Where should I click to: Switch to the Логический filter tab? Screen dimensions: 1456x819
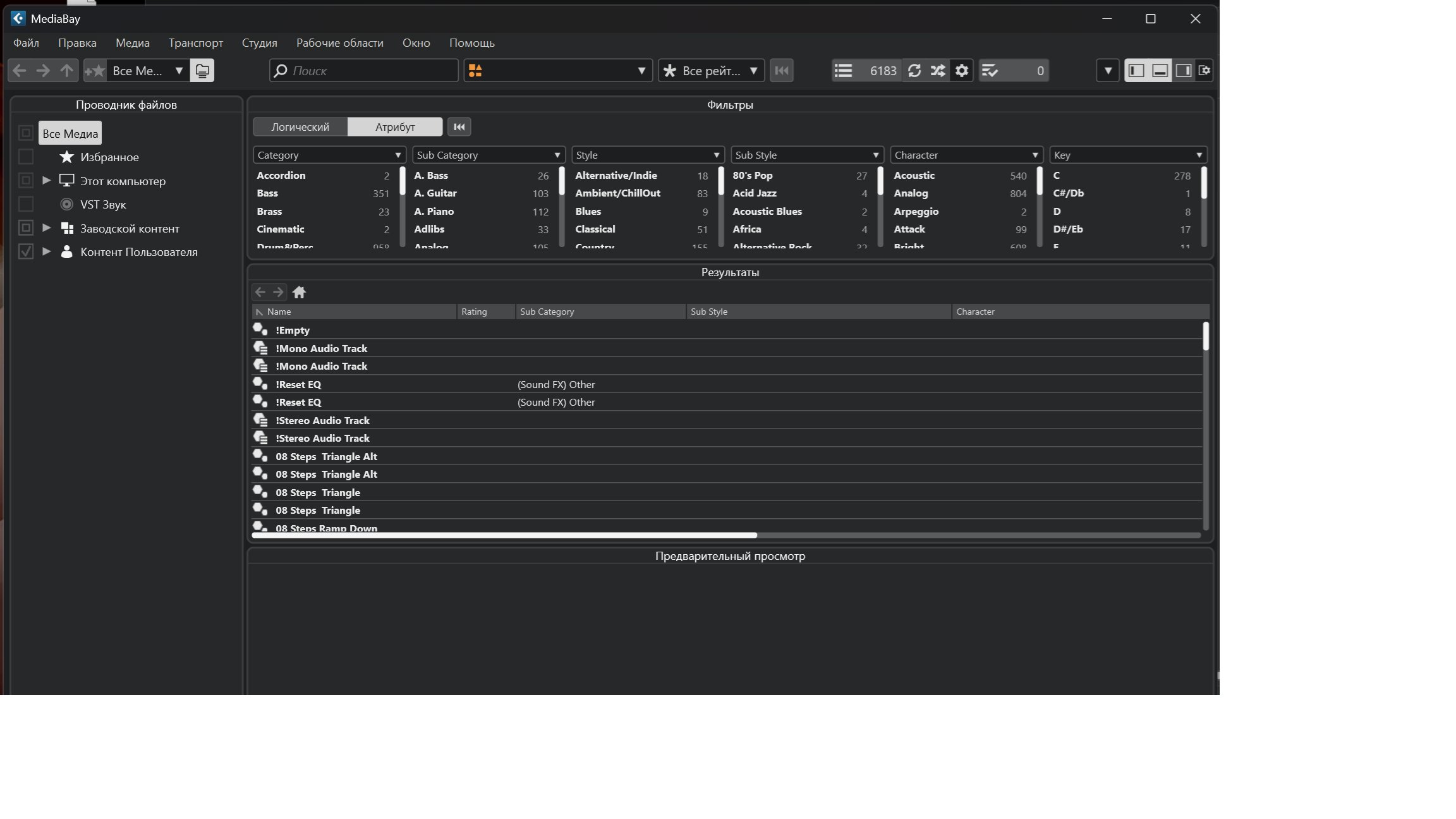click(300, 127)
